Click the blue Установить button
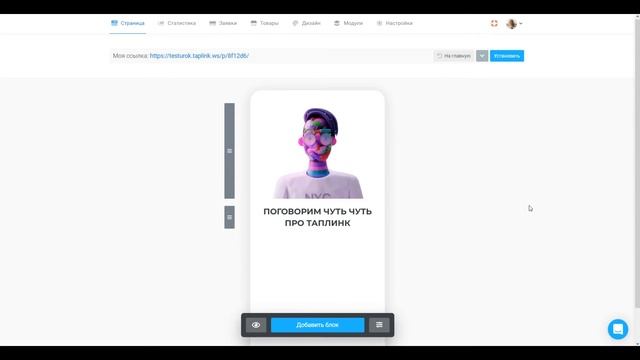This screenshot has height=360, width=640. point(507,56)
